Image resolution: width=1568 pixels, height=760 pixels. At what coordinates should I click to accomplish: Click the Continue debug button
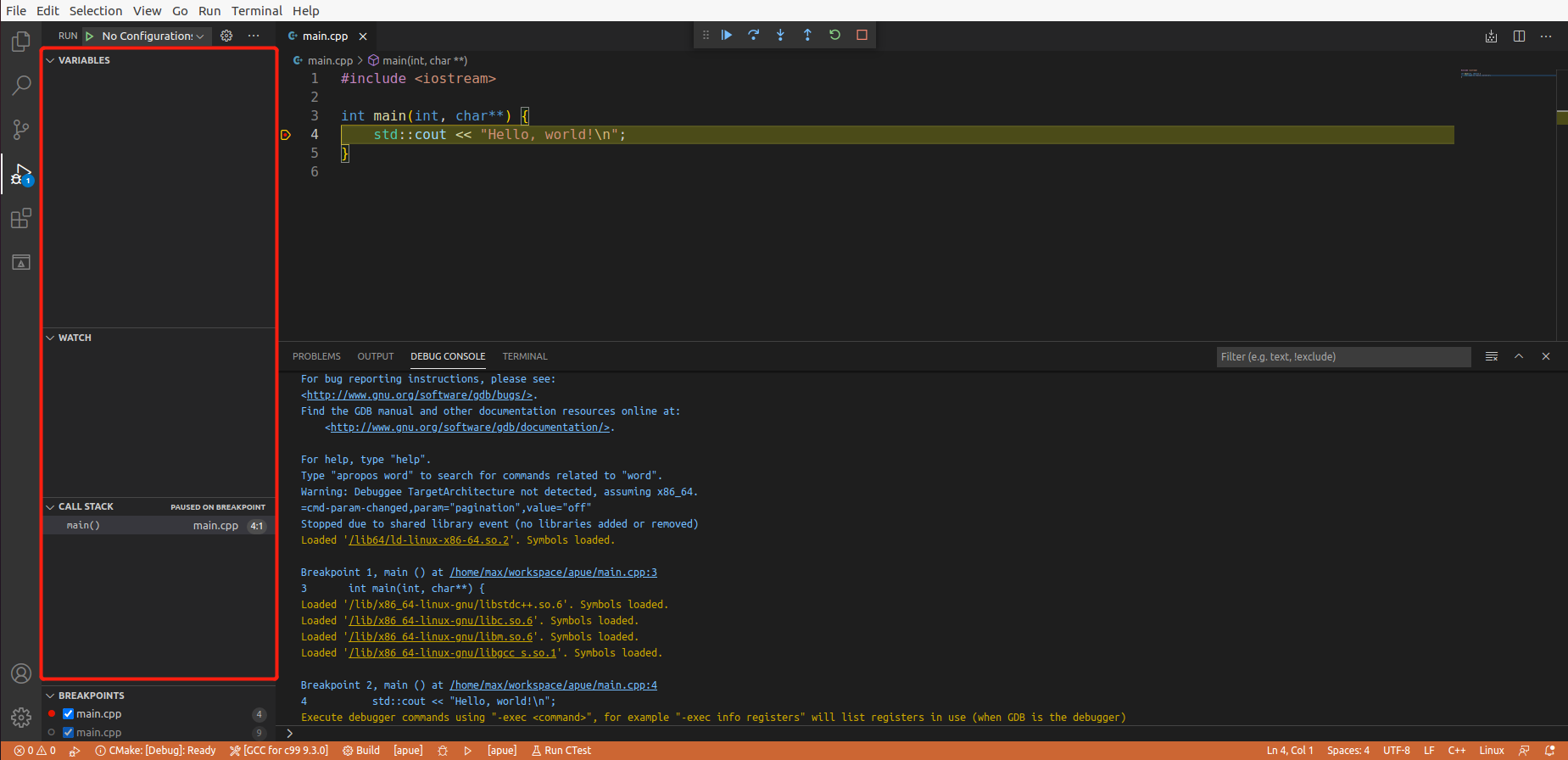pyautogui.click(x=727, y=35)
